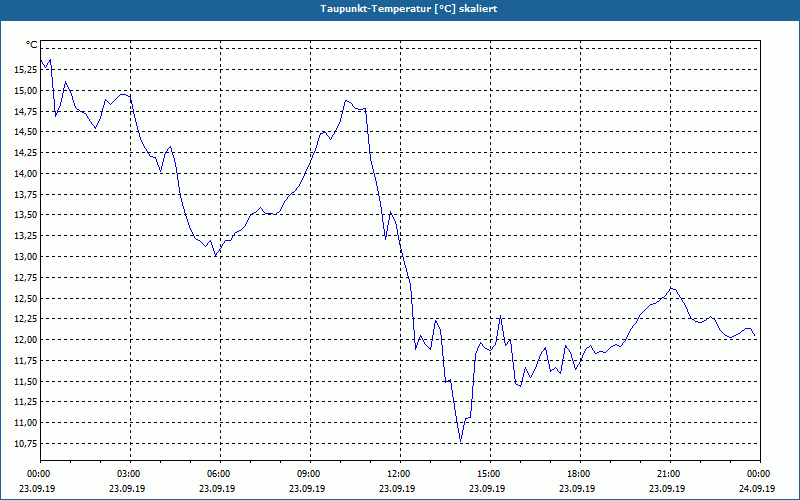
Task: Click the "°C" unit label on the axis
Action: tap(31, 45)
